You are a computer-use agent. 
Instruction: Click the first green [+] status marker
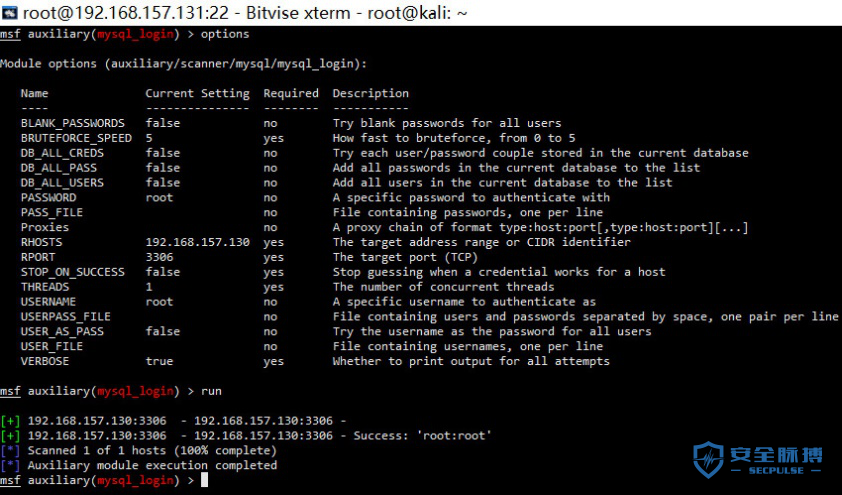(x=10, y=421)
